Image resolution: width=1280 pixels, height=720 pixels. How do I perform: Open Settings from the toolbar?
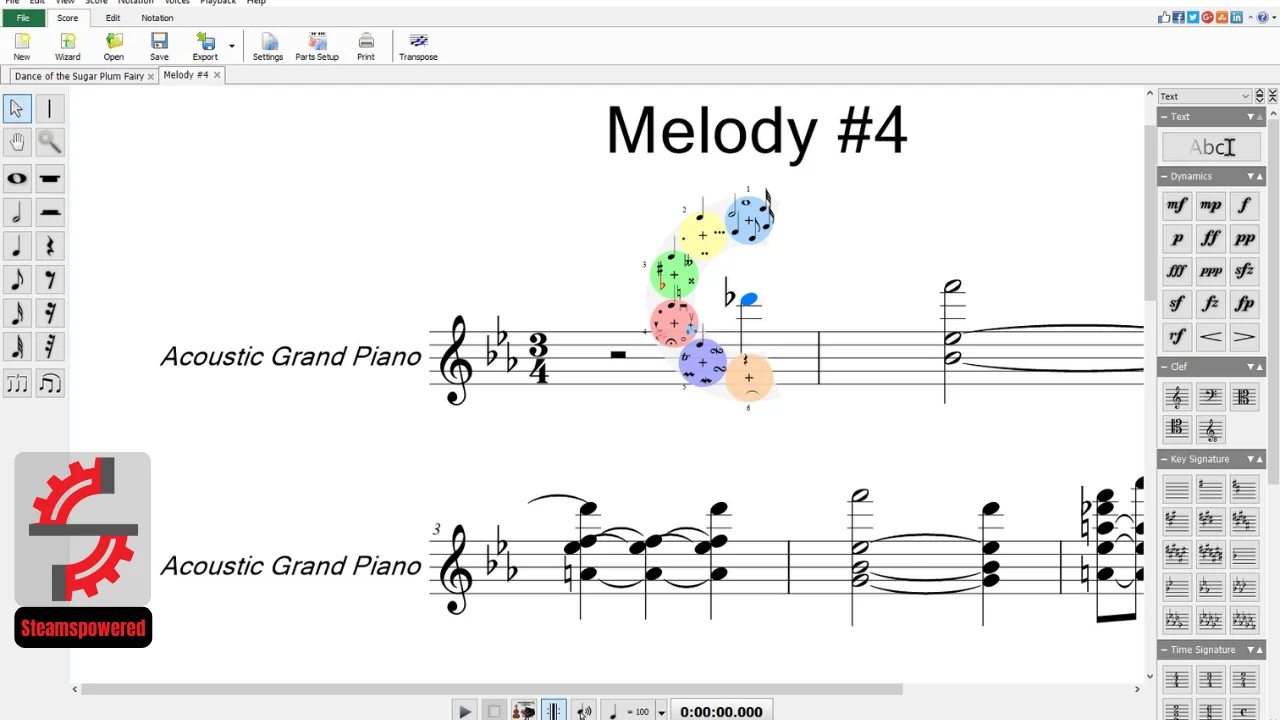click(268, 46)
